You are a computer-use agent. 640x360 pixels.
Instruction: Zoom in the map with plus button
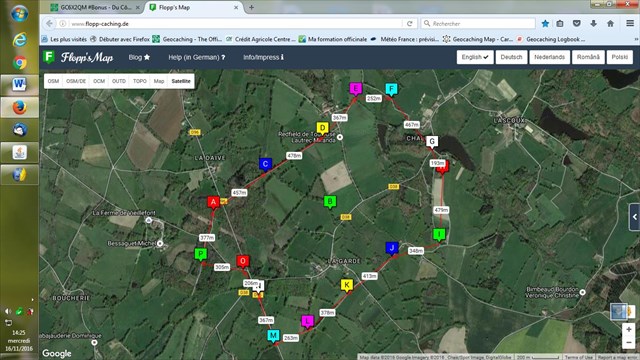pyautogui.click(x=629, y=329)
